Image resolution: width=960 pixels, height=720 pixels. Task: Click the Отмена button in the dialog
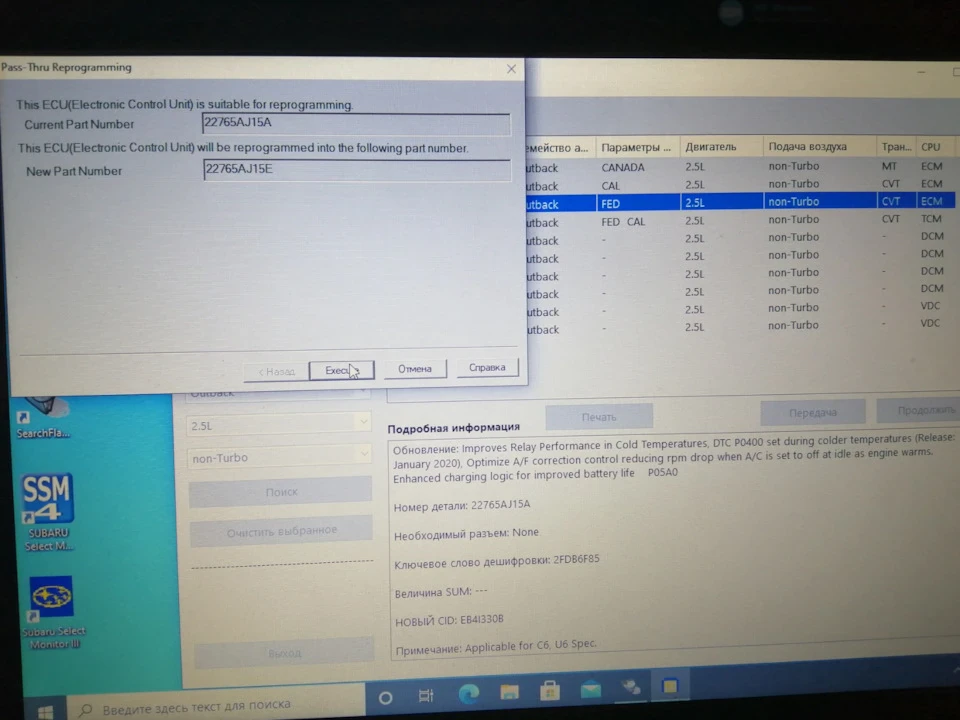415,369
